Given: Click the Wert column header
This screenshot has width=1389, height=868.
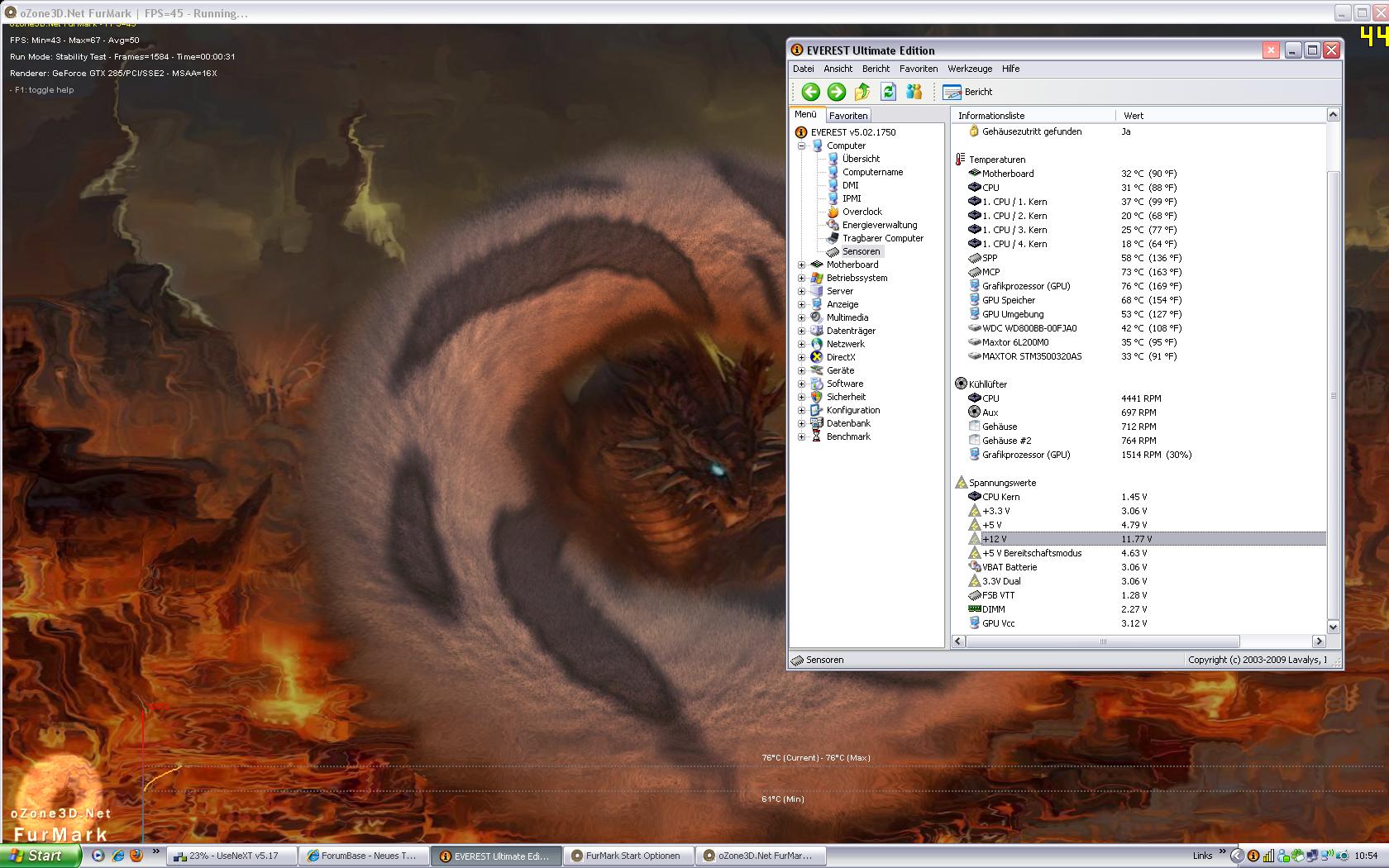Looking at the screenshot, I should click(1220, 116).
